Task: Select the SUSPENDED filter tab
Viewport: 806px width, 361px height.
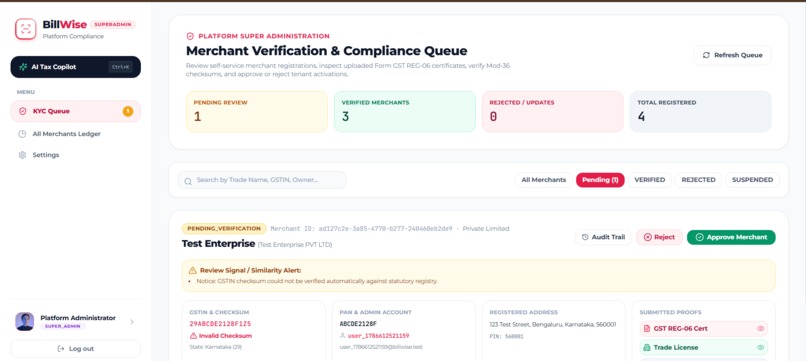Action: pyautogui.click(x=753, y=180)
